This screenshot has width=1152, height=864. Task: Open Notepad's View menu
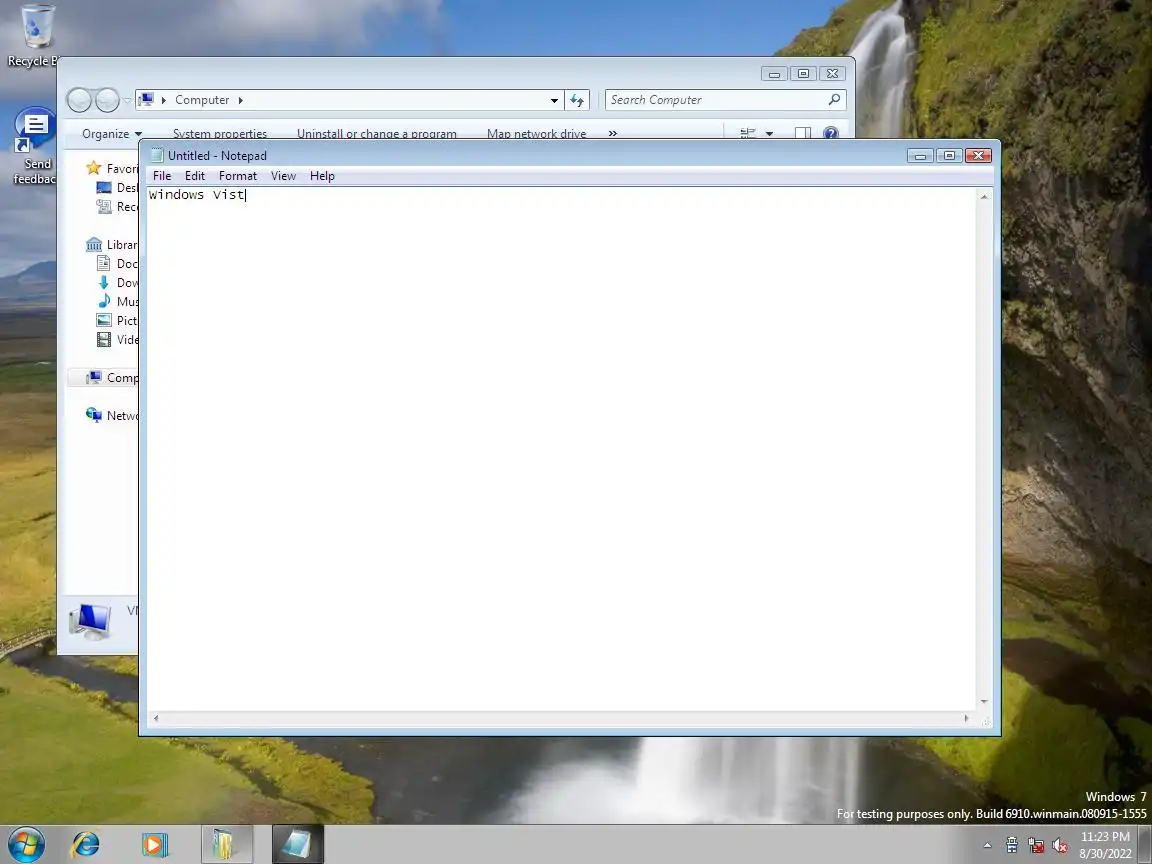(x=283, y=176)
